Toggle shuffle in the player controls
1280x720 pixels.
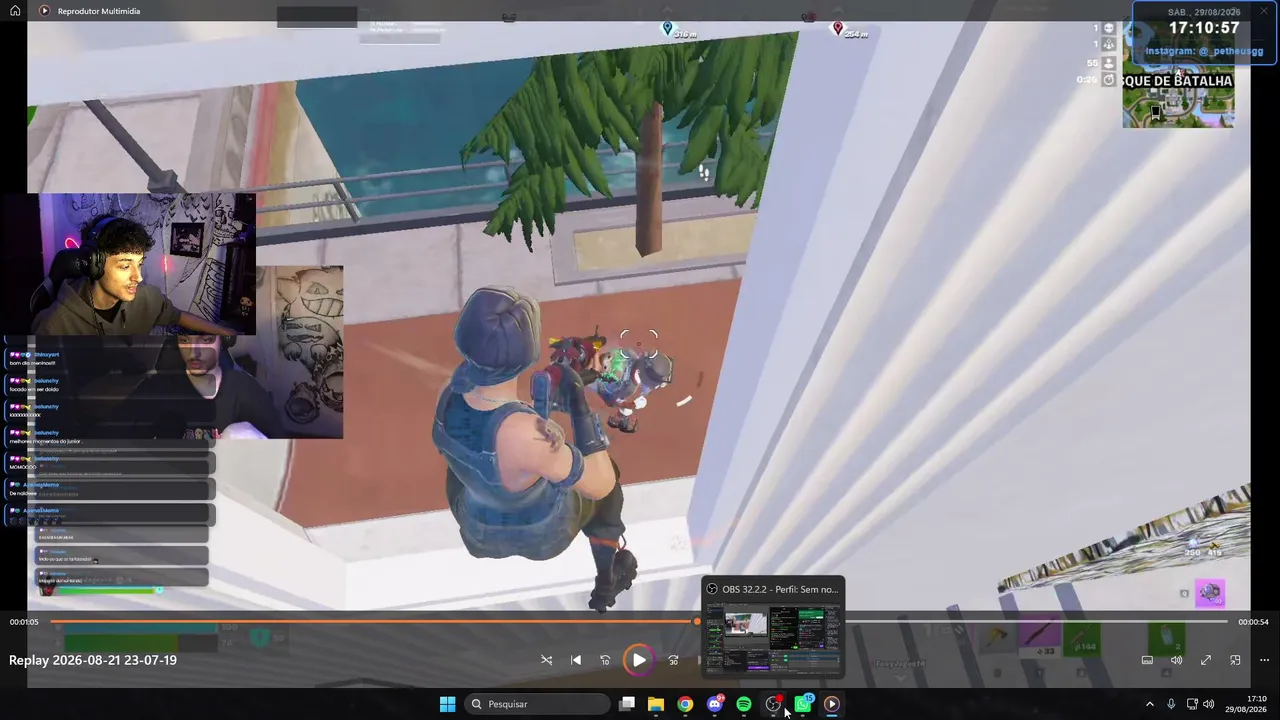[546, 660]
